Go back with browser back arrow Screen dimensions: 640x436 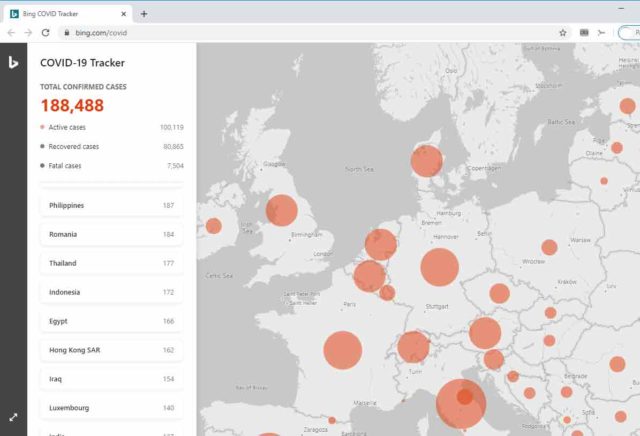(11, 33)
